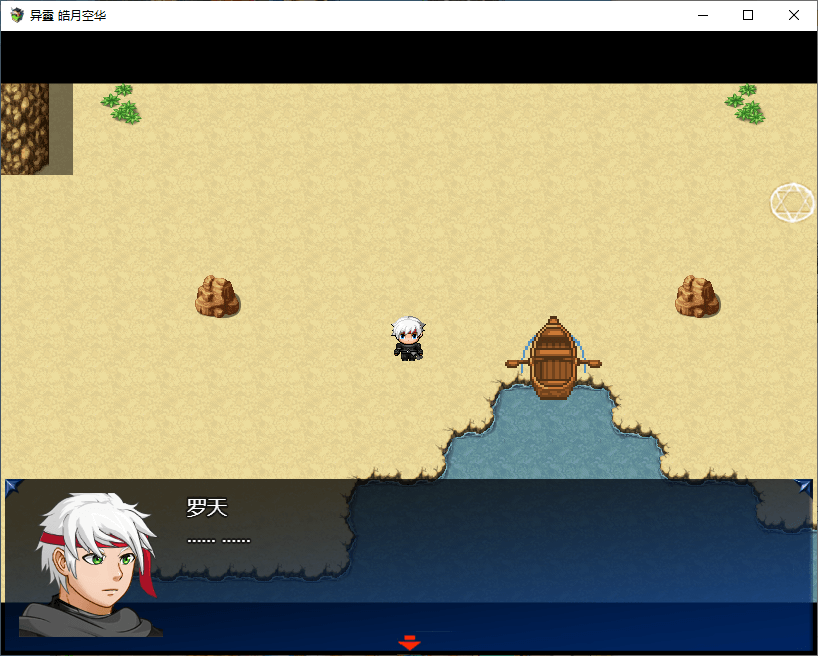Click the window title 异蠢 皓月空华

pyautogui.click(x=68, y=15)
